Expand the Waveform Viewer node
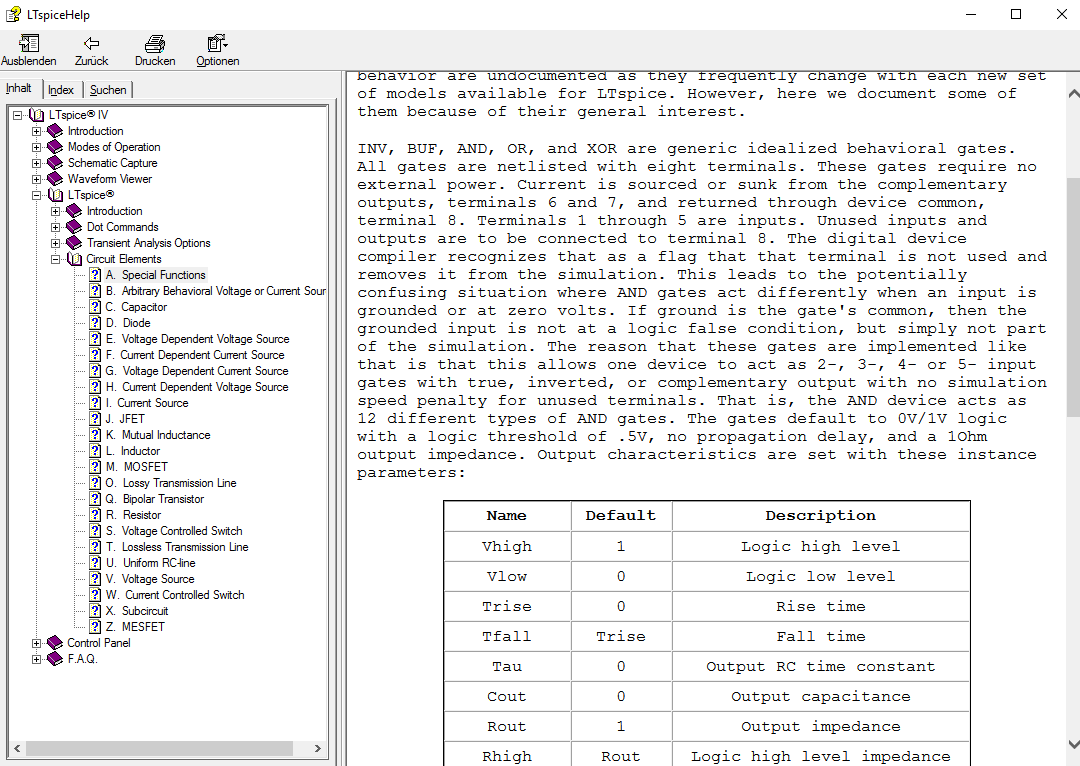 click(x=37, y=178)
